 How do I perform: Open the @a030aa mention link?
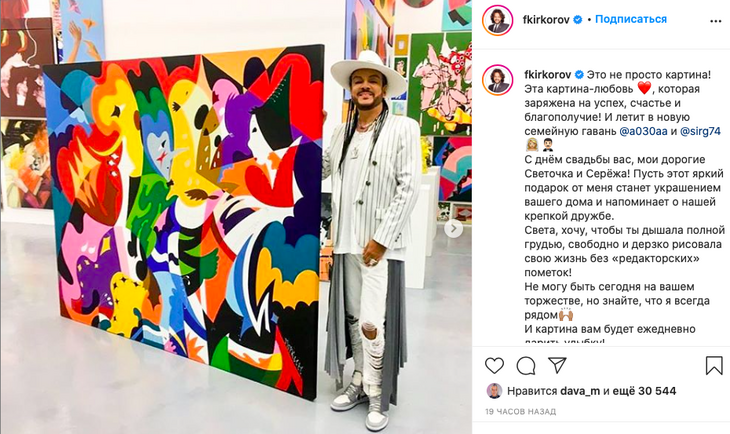[x=643, y=131]
